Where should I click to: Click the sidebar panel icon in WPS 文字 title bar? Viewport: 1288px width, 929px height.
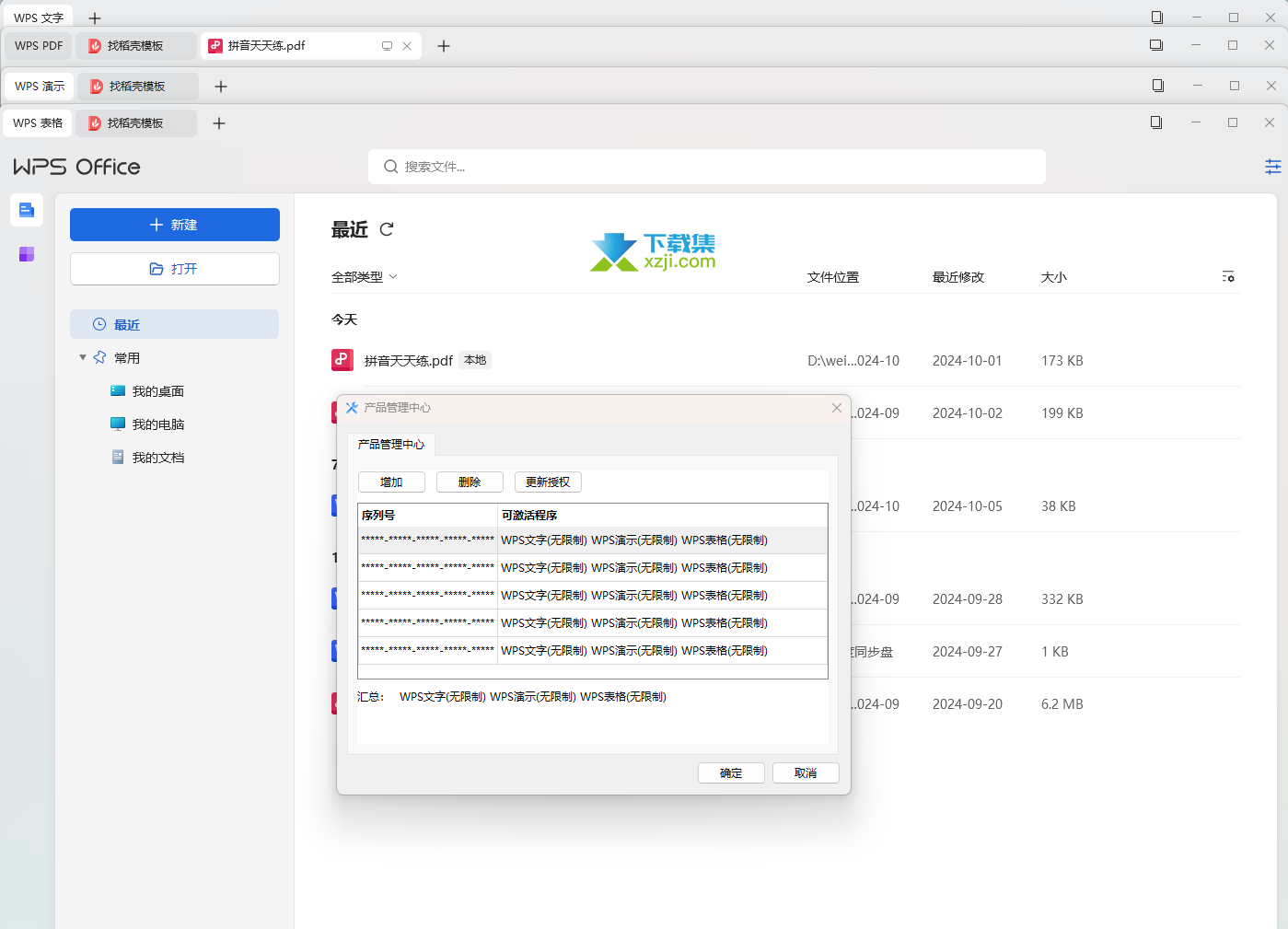(x=1157, y=17)
